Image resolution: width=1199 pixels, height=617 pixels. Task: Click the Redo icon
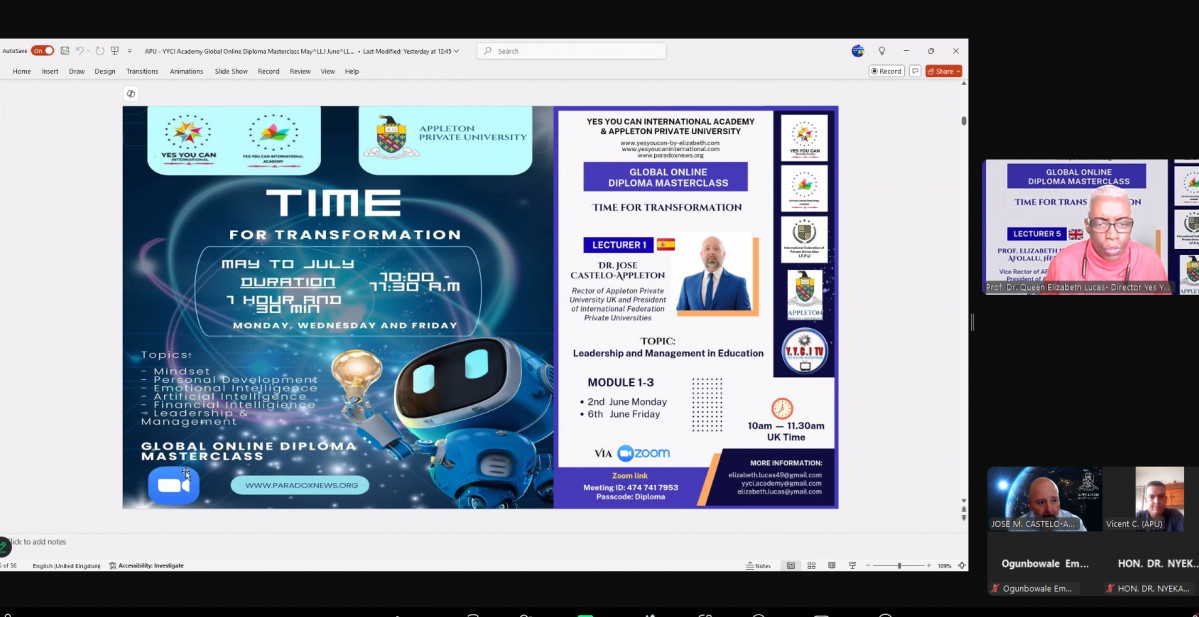(x=100, y=51)
